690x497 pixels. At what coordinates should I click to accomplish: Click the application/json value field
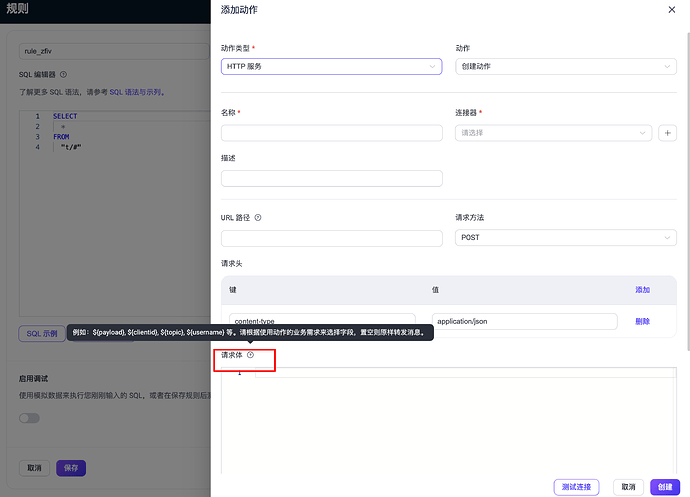(x=524, y=321)
